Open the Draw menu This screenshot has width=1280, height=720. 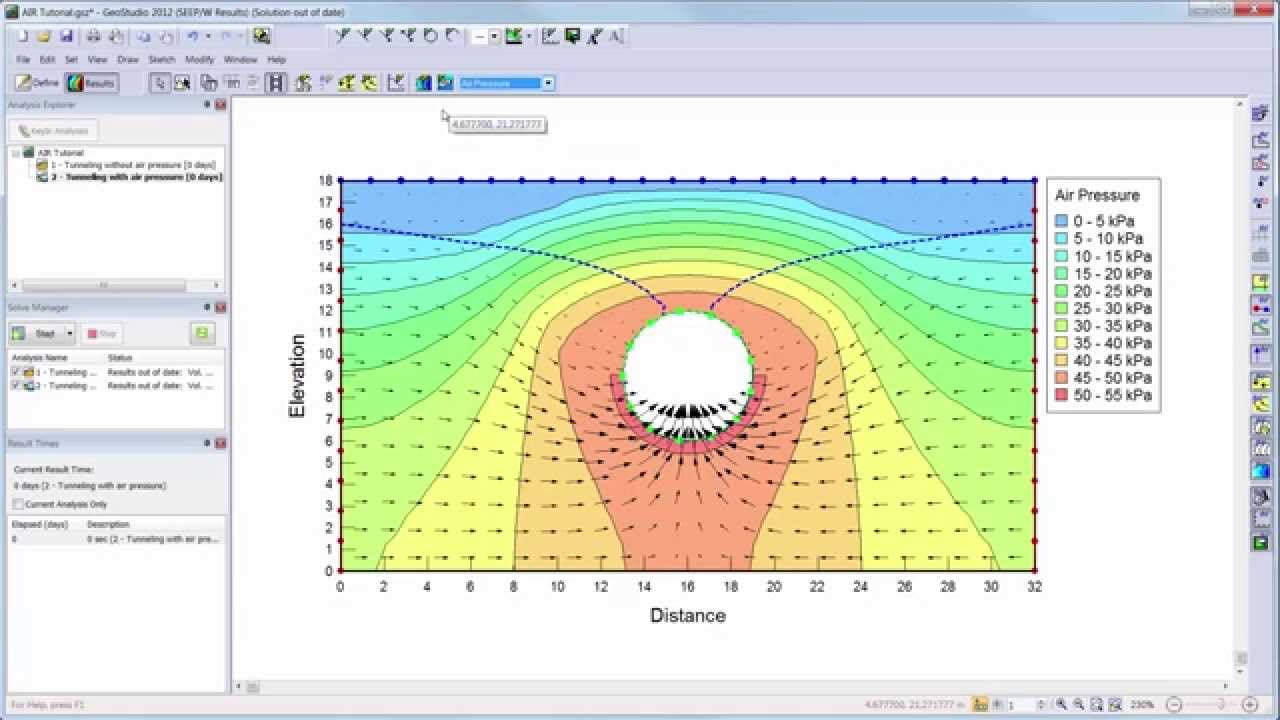128,60
